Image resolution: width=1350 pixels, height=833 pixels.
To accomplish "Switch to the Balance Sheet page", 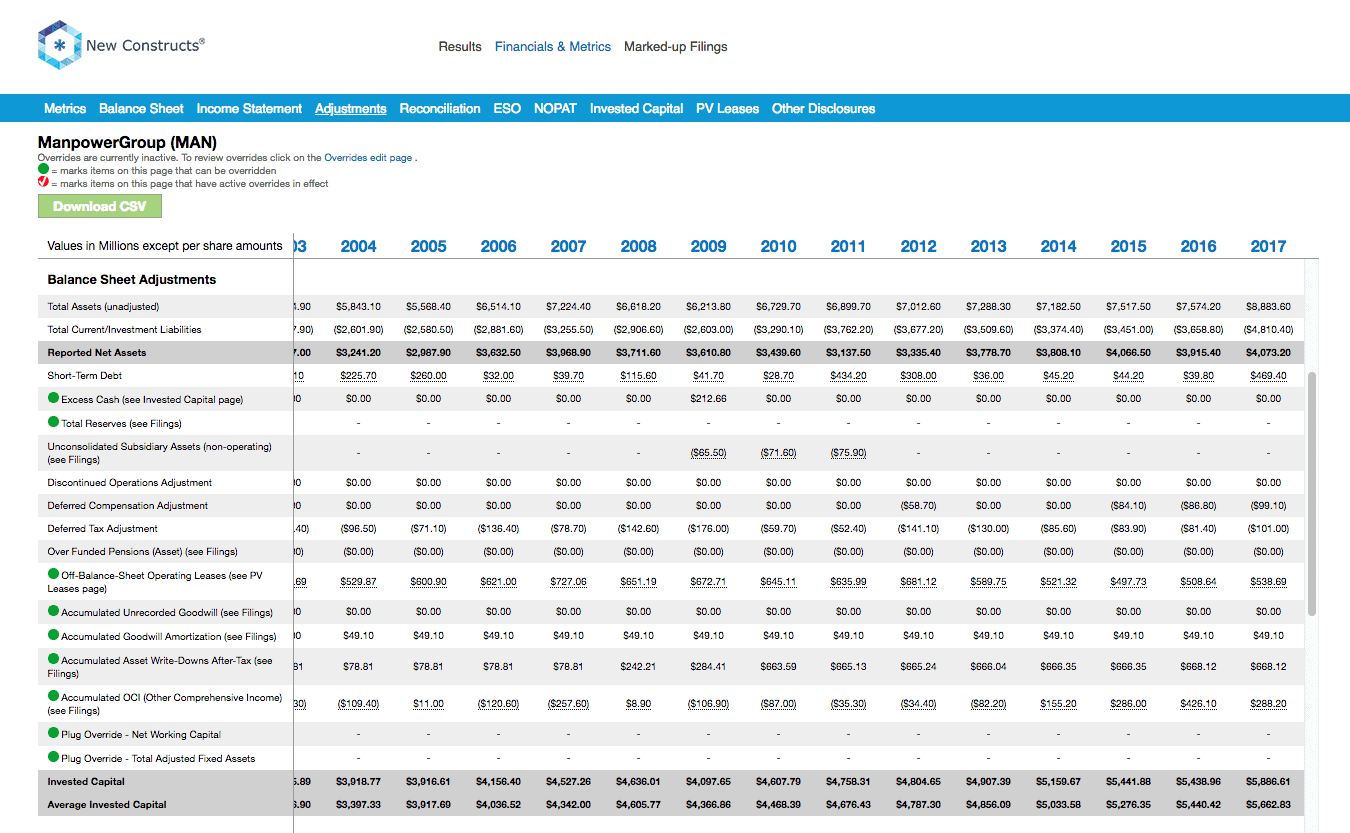I will 141,109.
